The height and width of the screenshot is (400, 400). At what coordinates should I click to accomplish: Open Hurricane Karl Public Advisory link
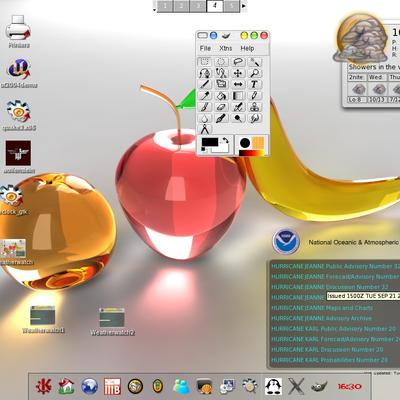coord(334,329)
